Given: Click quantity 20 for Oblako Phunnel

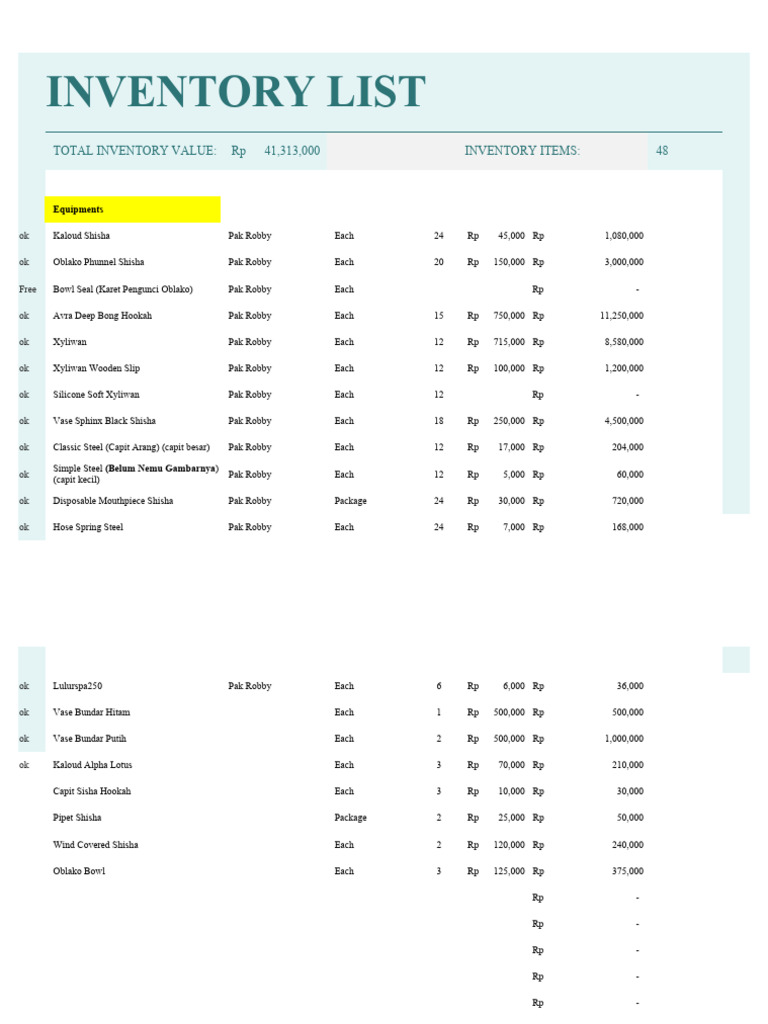Looking at the screenshot, I should point(439,262).
